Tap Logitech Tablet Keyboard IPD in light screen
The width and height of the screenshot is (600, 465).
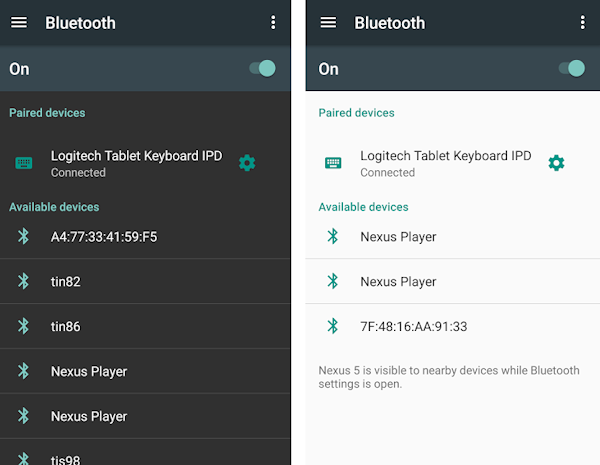click(445, 156)
